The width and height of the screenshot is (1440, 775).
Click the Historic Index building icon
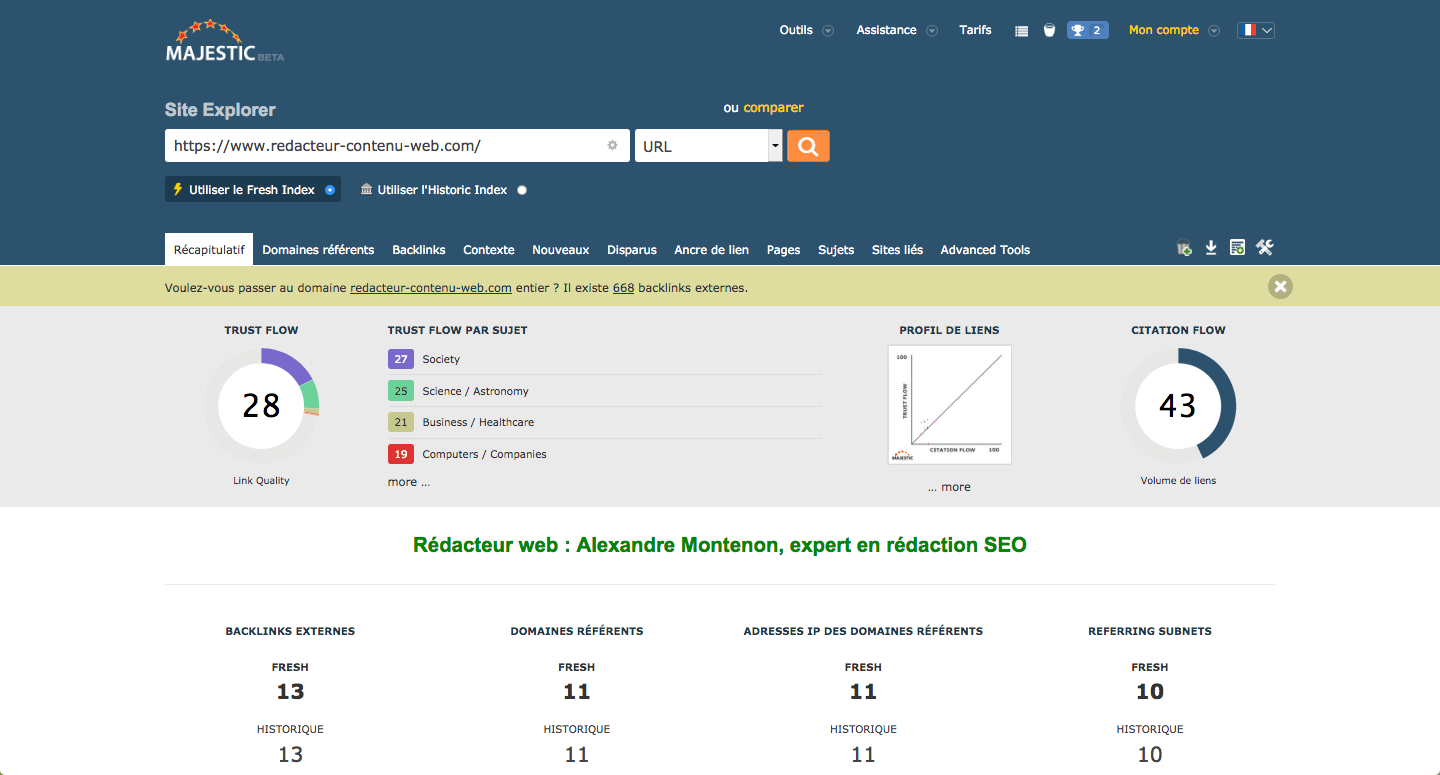click(x=366, y=189)
